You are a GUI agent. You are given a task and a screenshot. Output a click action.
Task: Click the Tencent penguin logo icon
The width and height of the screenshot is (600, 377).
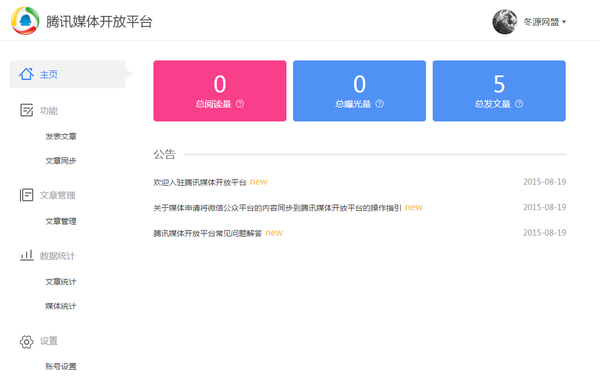[25, 21]
